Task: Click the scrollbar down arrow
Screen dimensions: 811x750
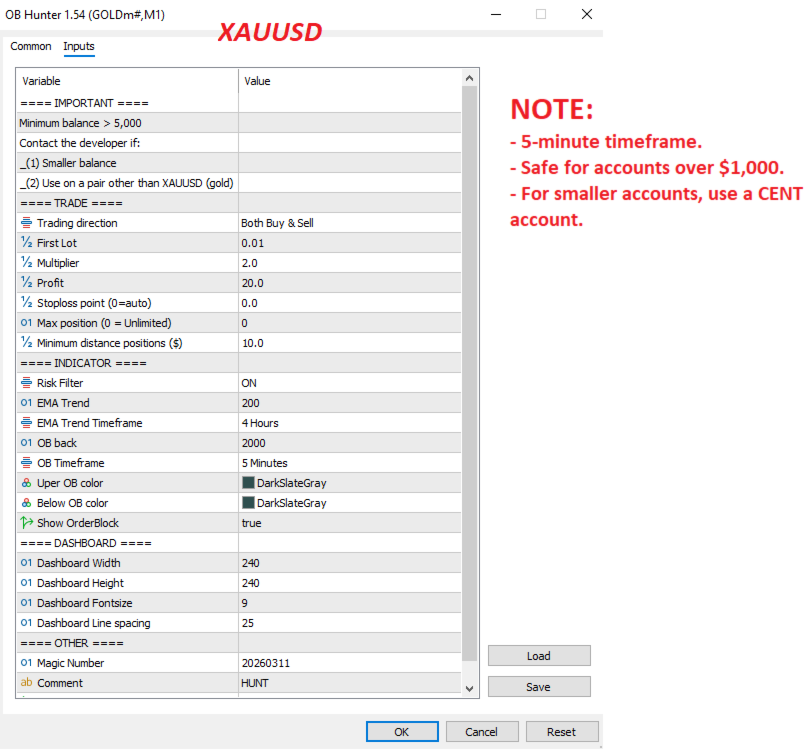Action: (470, 688)
